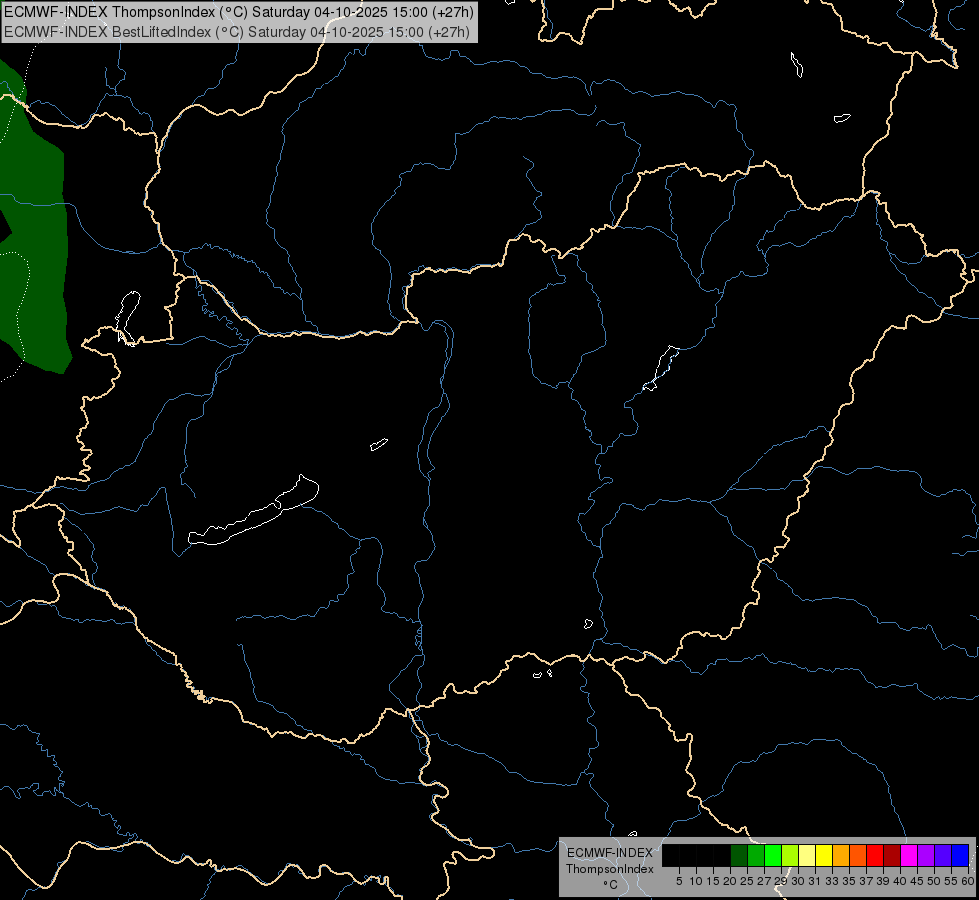The image size is (979, 900).
Task: Click the legend's ECMWF-INDEX label
Action: pyautogui.click(x=610, y=853)
